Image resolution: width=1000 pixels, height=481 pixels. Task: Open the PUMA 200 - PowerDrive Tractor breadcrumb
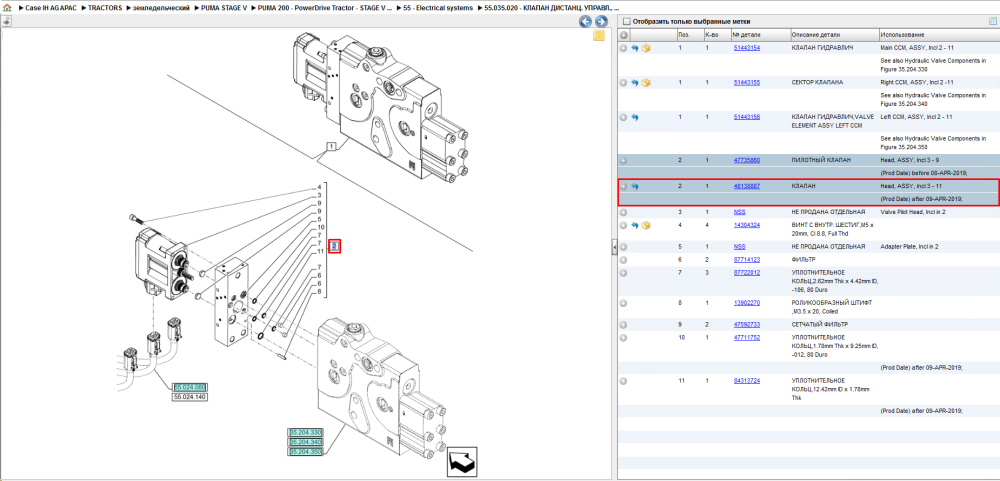[x=325, y=8]
